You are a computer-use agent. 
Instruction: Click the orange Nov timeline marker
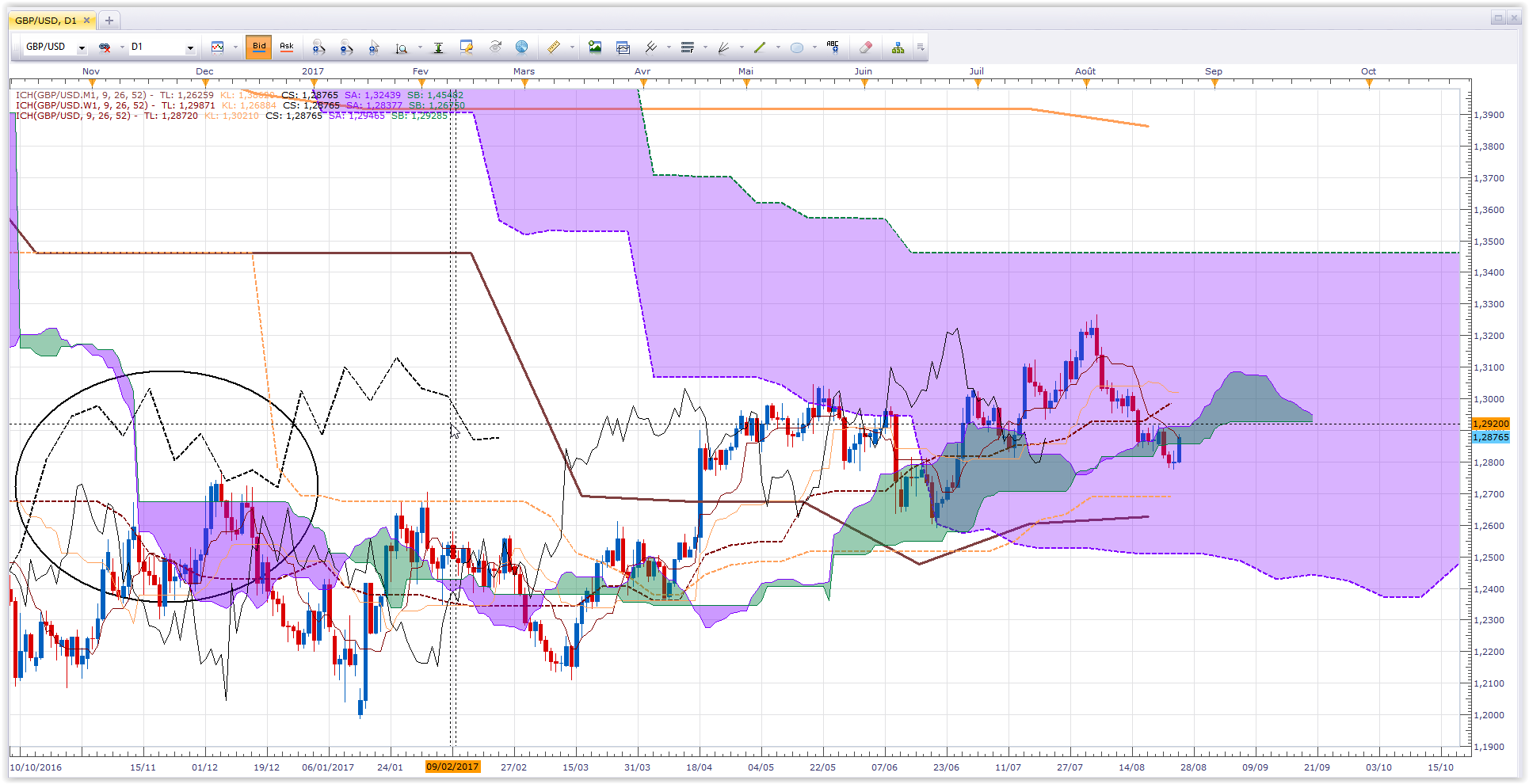click(x=92, y=82)
